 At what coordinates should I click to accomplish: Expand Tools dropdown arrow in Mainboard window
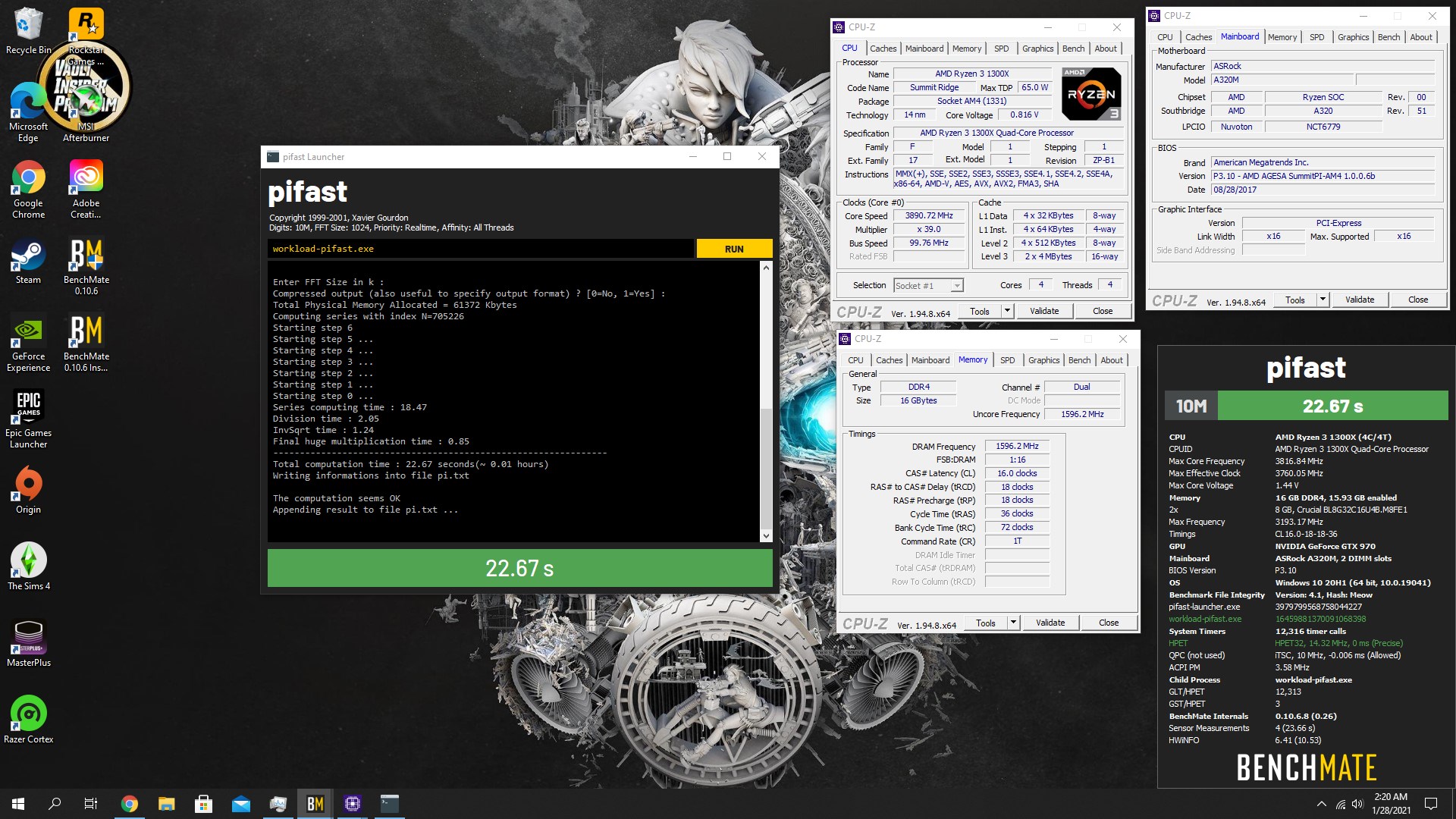[x=1323, y=300]
